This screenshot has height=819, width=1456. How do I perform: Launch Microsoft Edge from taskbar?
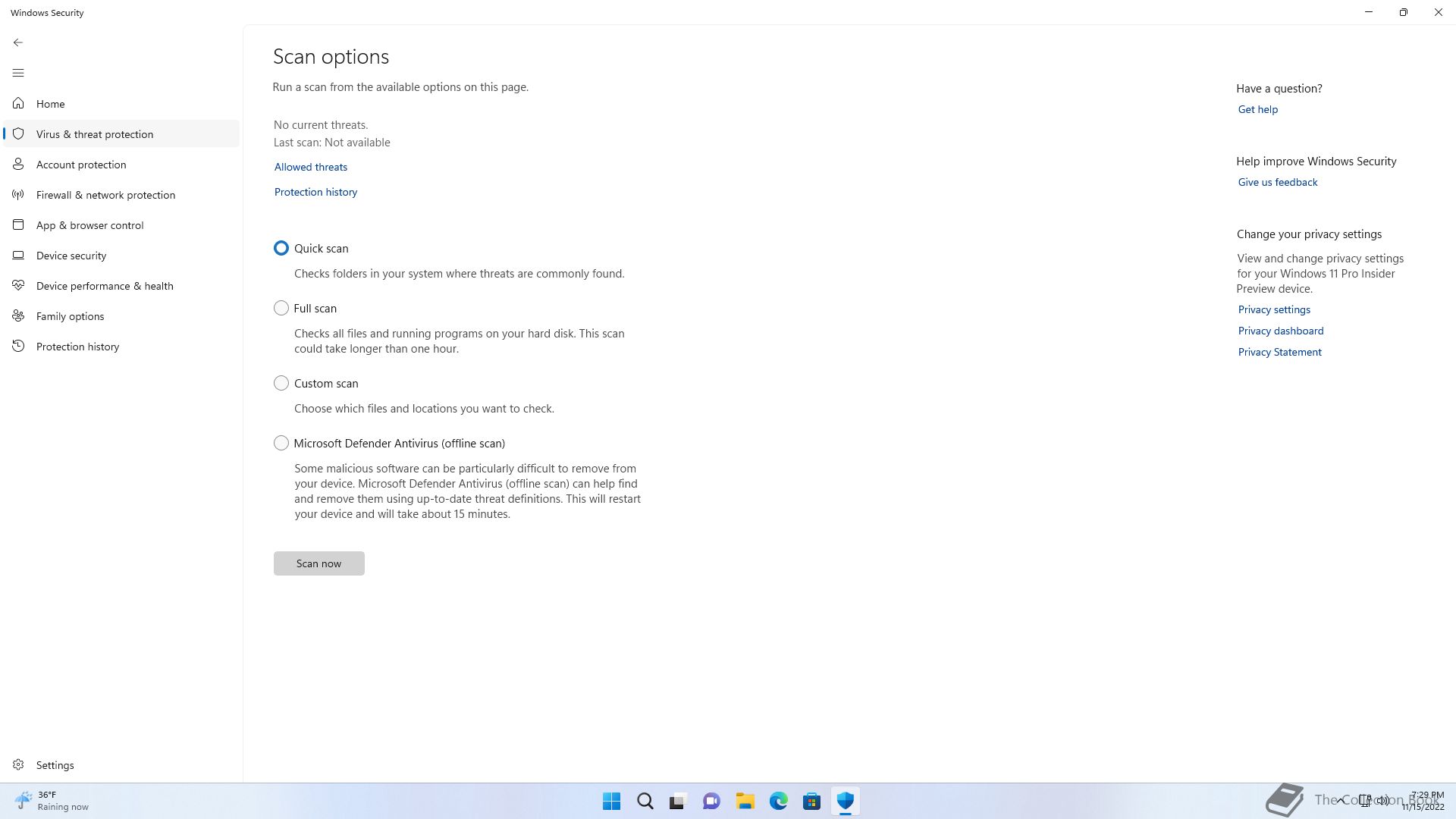(779, 801)
